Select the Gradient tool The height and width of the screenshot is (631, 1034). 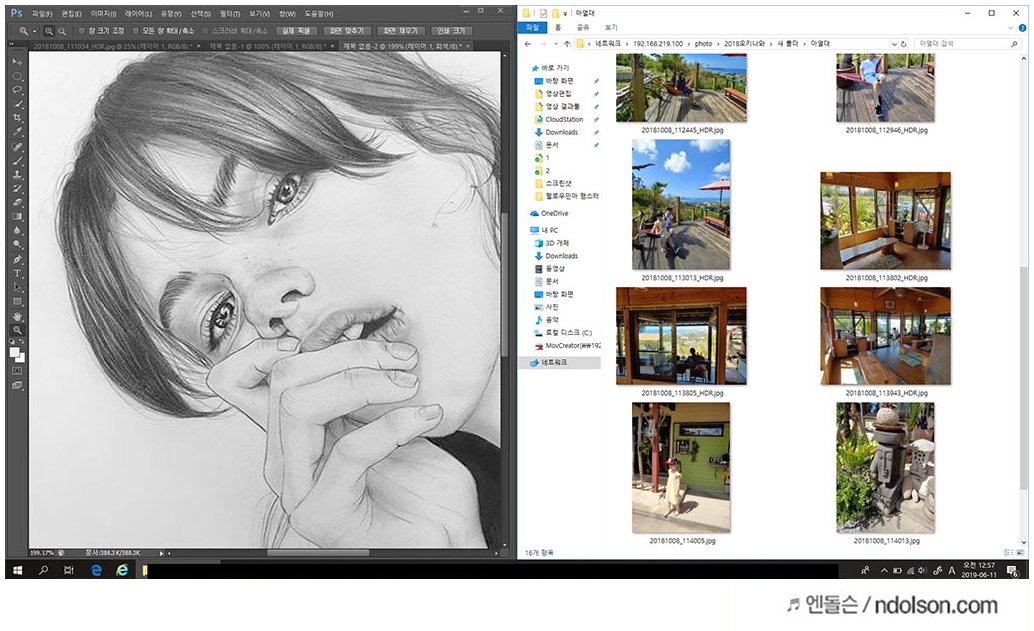pyautogui.click(x=17, y=216)
